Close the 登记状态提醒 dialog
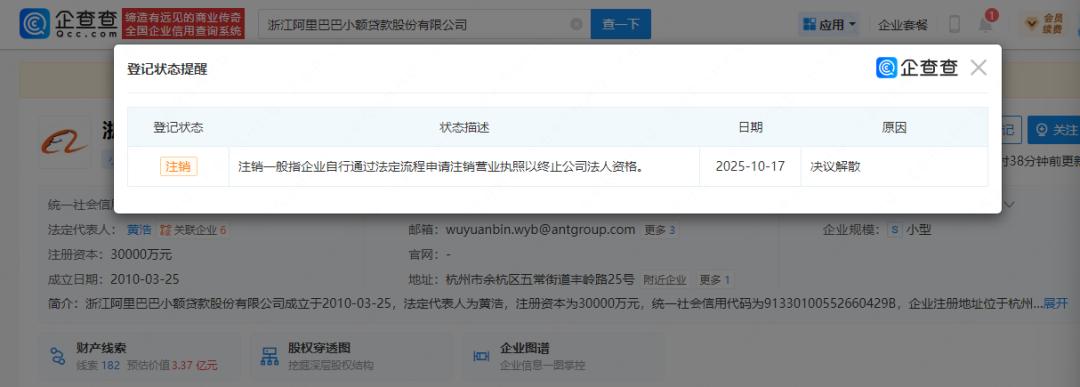This screenshot has height=387, width=1080. click(x=978, y=67)
